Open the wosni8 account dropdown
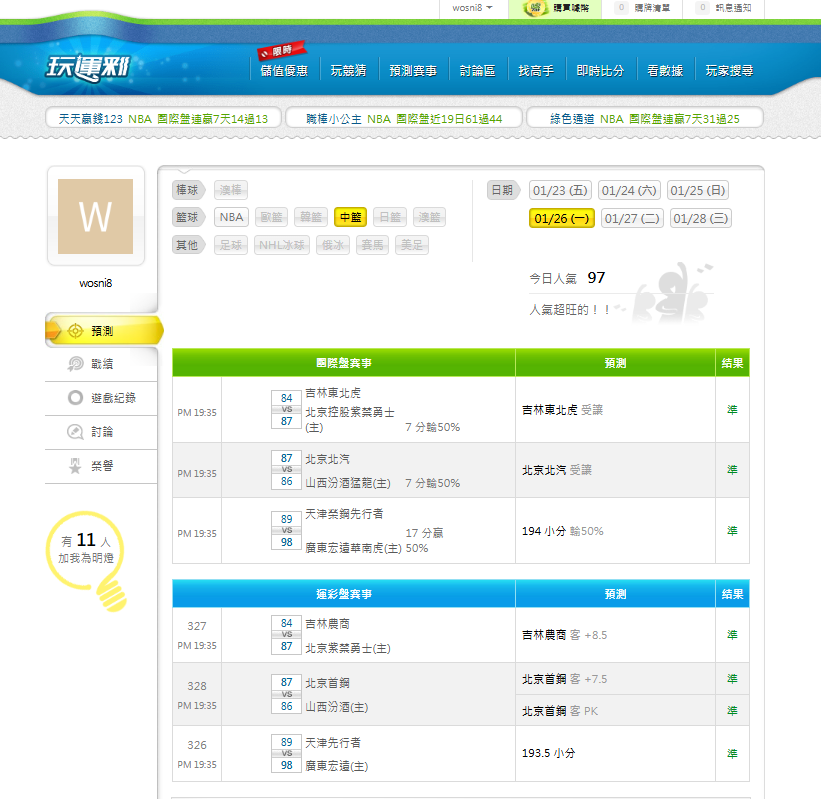Screen dimensions: 821x799 (472, 8)
